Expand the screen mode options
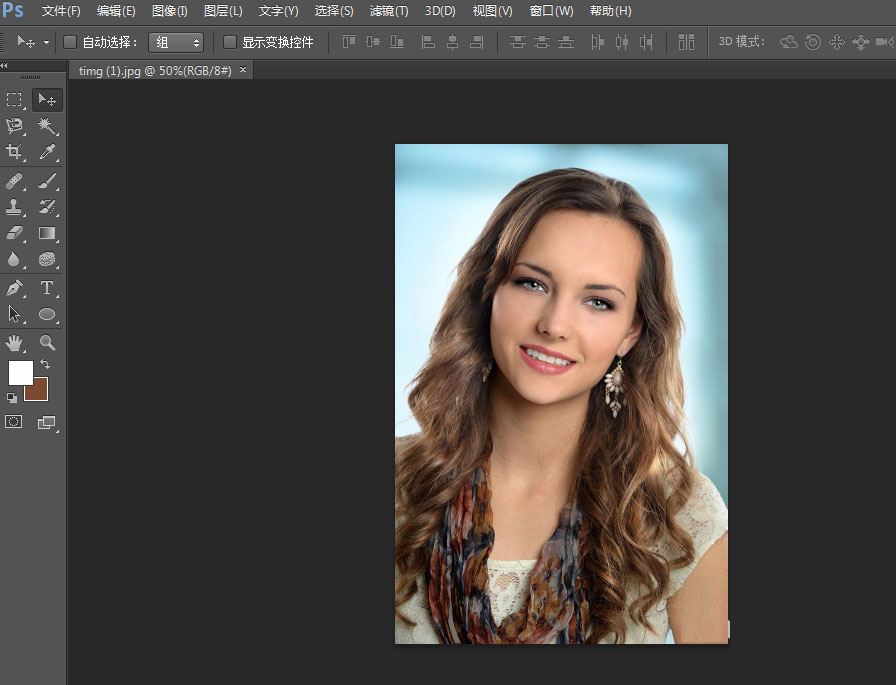896x685 pixels. tap(47, 421)
